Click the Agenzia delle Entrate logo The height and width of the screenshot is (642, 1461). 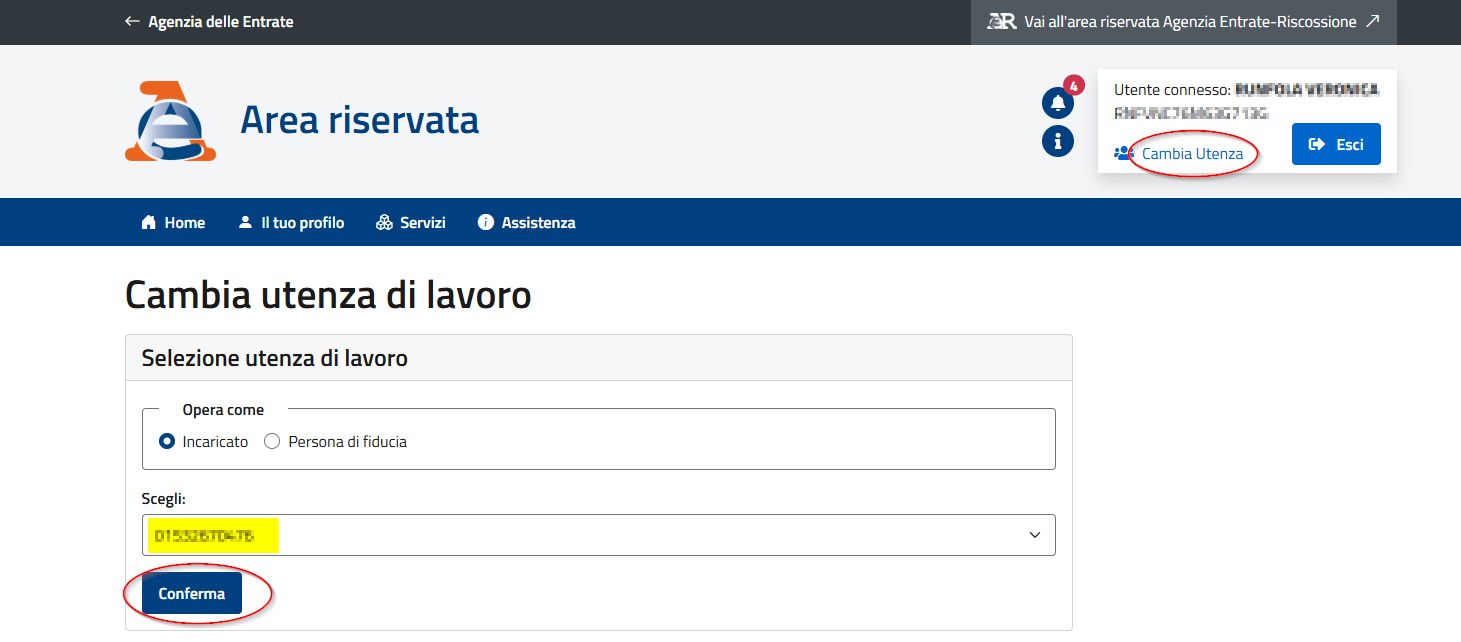click(170, 121)
